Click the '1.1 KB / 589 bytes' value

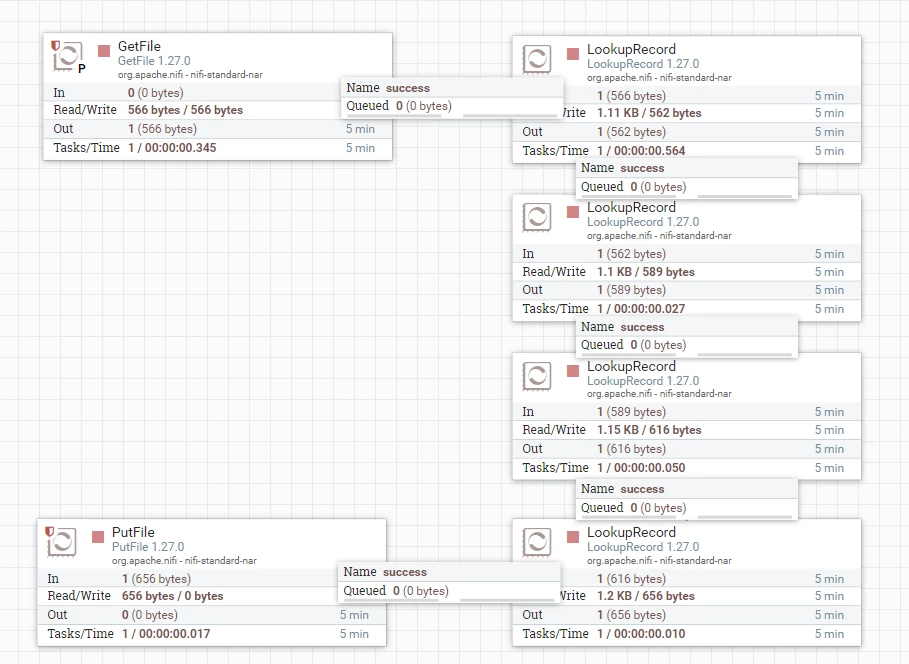pos(646,272)
